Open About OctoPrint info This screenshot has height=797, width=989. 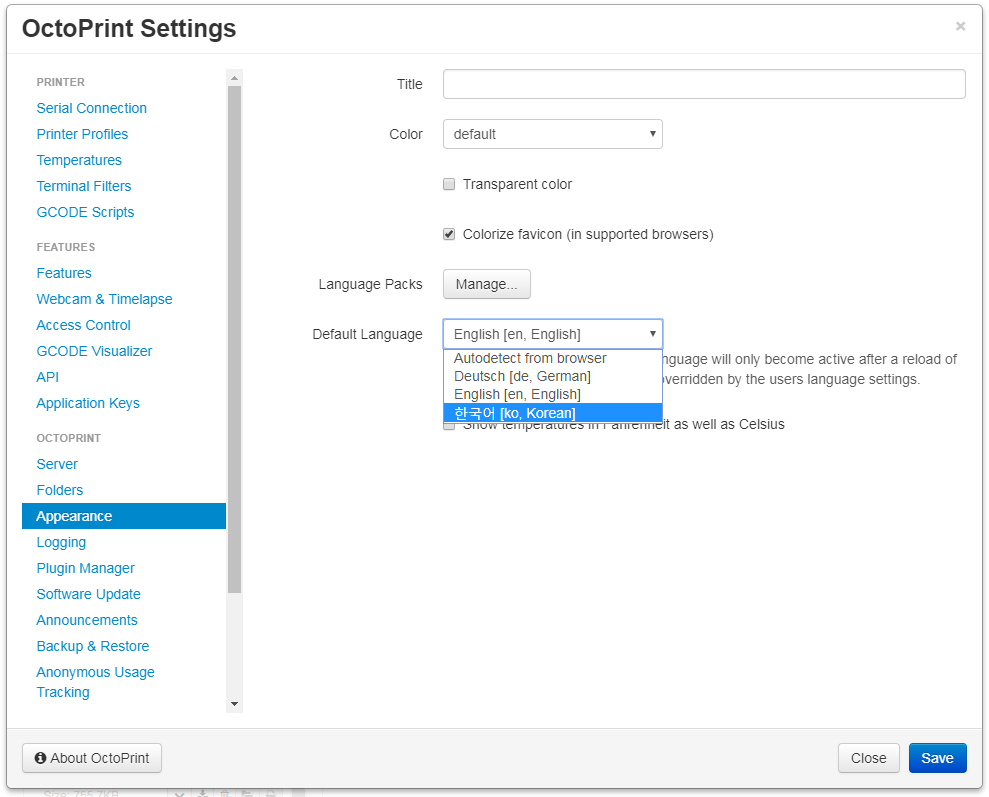[92, 758]
